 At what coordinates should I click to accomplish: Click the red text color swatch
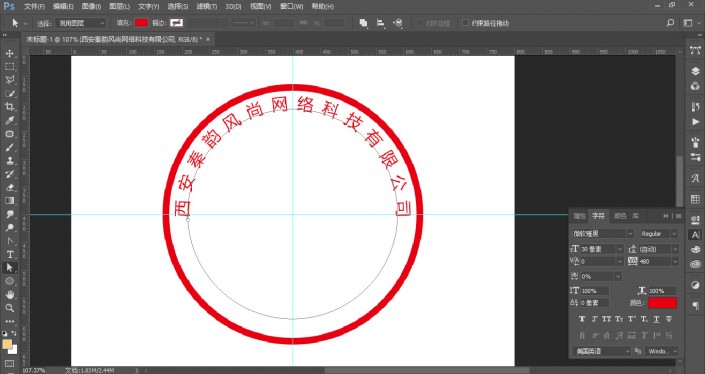[662, 303]
